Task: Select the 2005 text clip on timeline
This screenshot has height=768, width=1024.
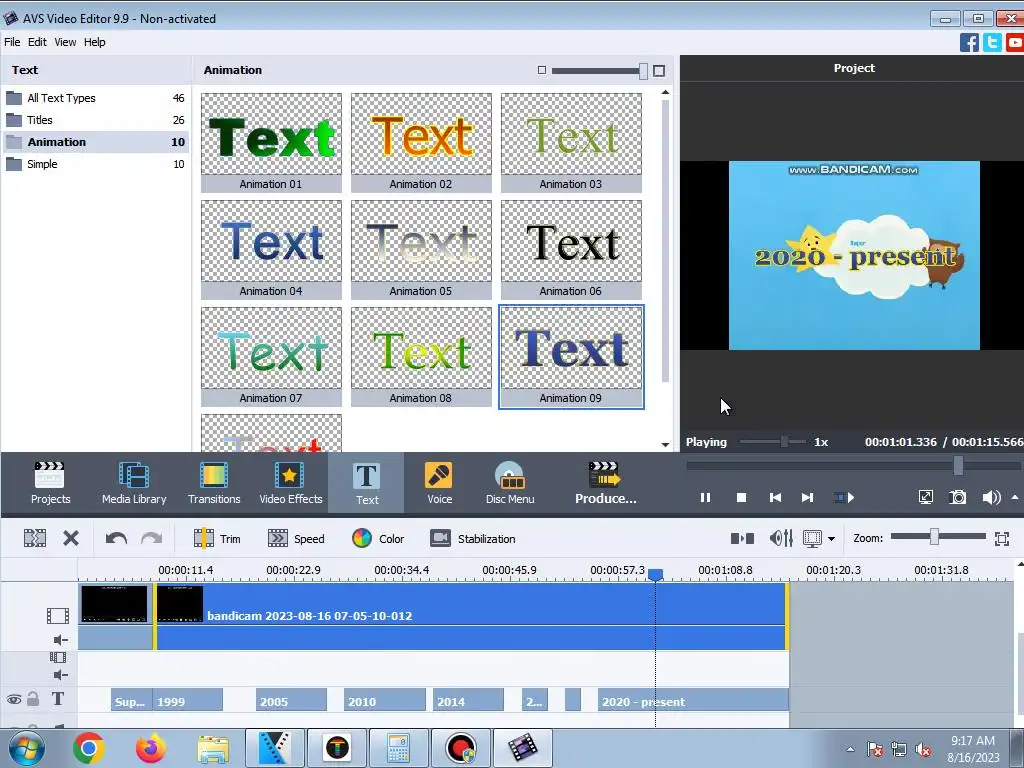Action: pos(291,699)
